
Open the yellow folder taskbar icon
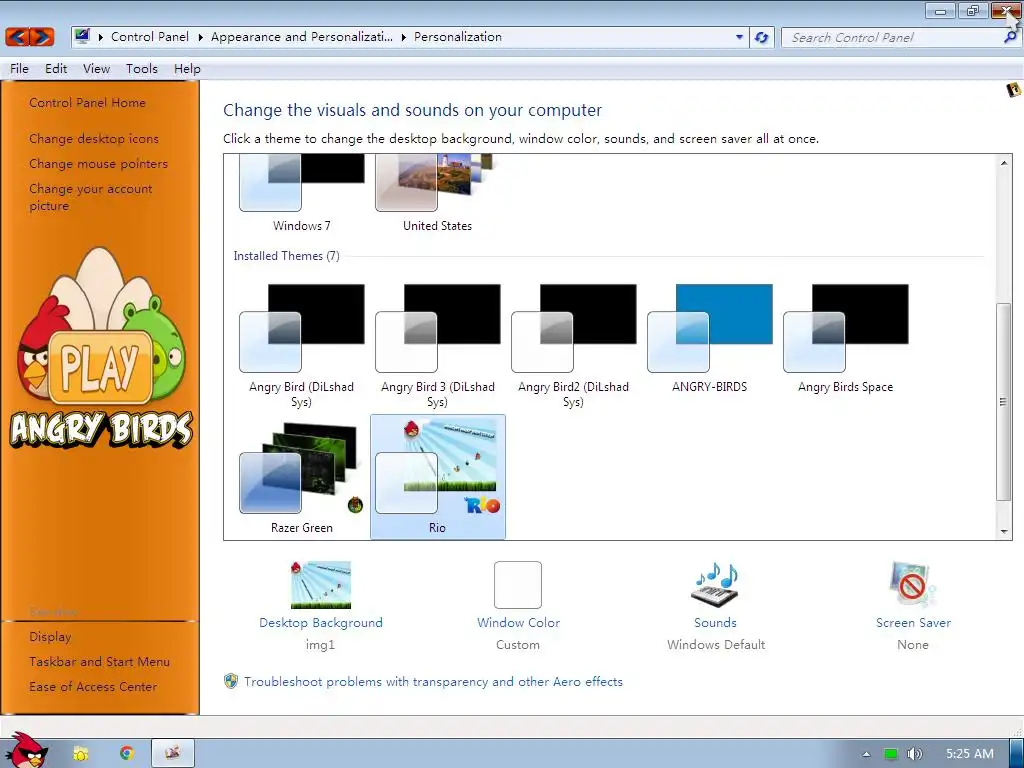pyautogui.click(x=81, y=754)
